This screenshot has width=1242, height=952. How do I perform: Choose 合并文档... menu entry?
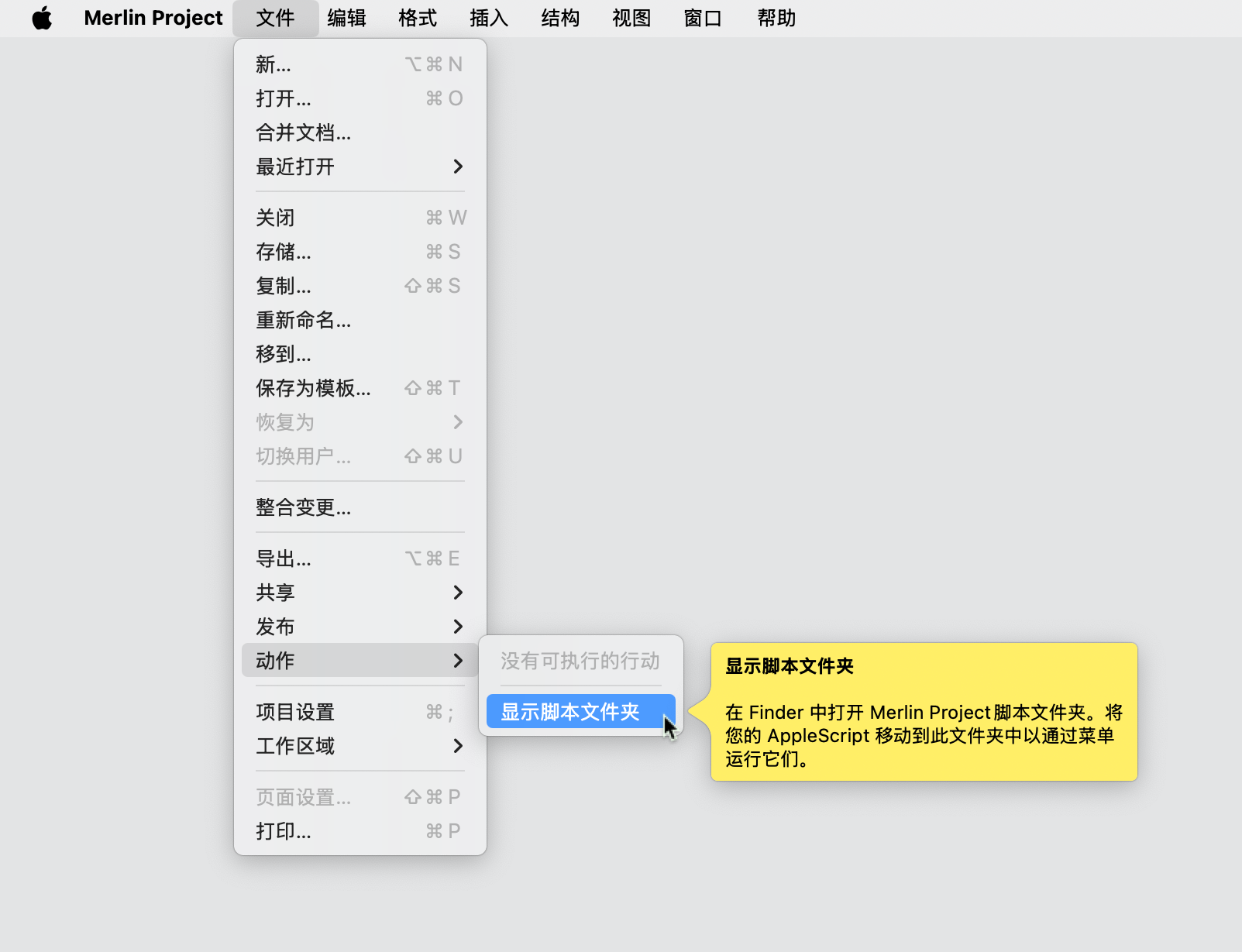click(360, 132)
